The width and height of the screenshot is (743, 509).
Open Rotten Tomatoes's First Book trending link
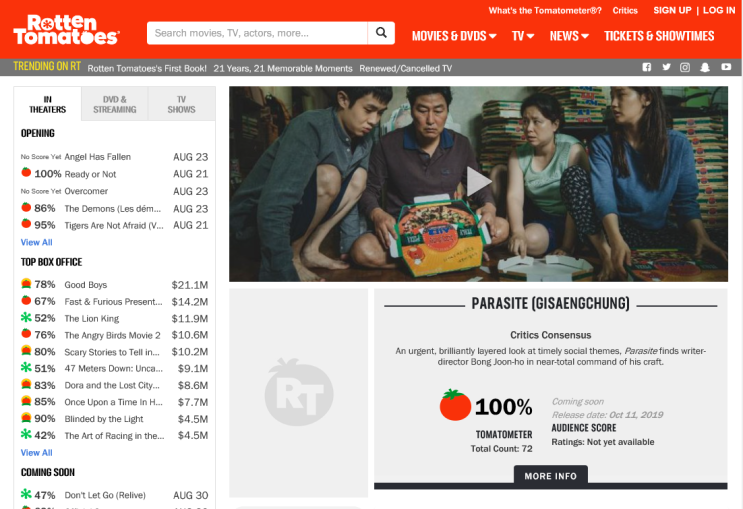click(x=147, y=68)
